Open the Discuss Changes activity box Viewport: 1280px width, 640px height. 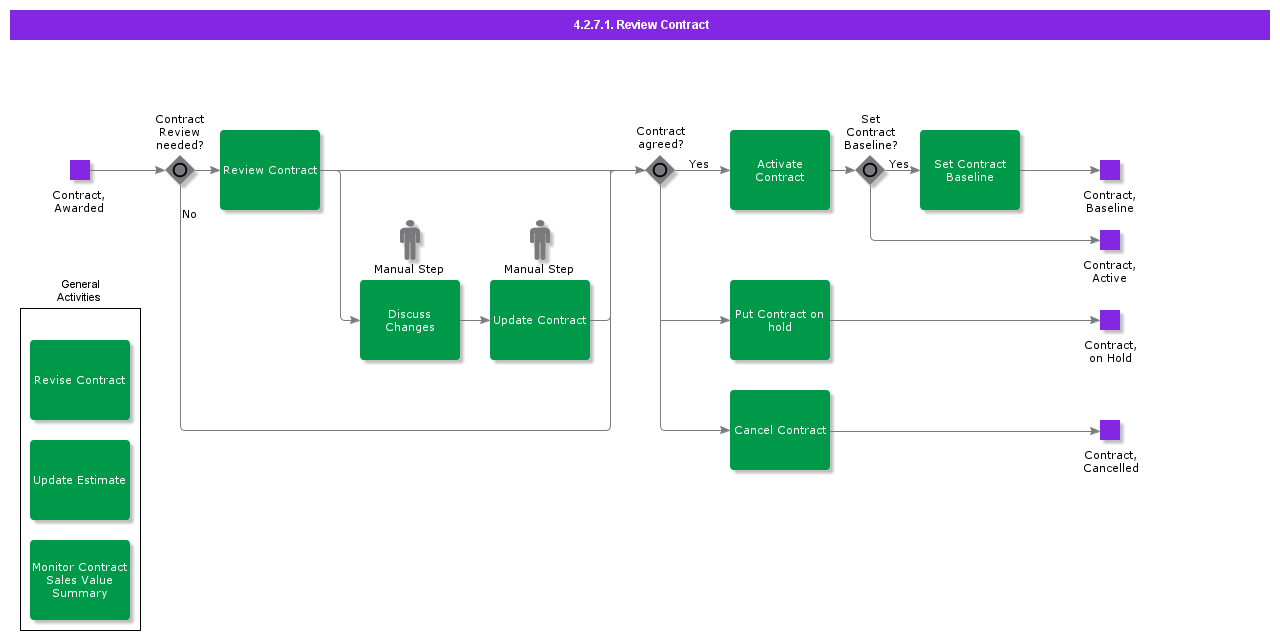pyautogui.click(x=410, y=320)
